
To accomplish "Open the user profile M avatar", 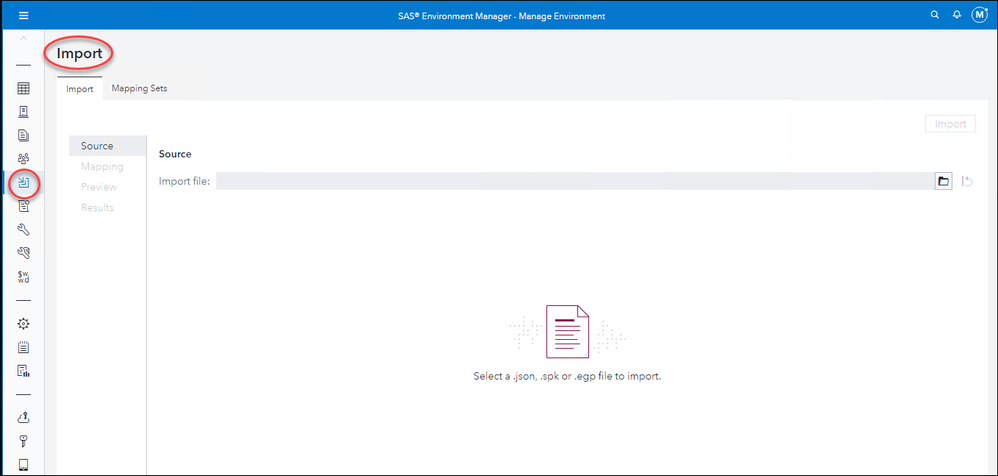I will click(x=980, y=15).
